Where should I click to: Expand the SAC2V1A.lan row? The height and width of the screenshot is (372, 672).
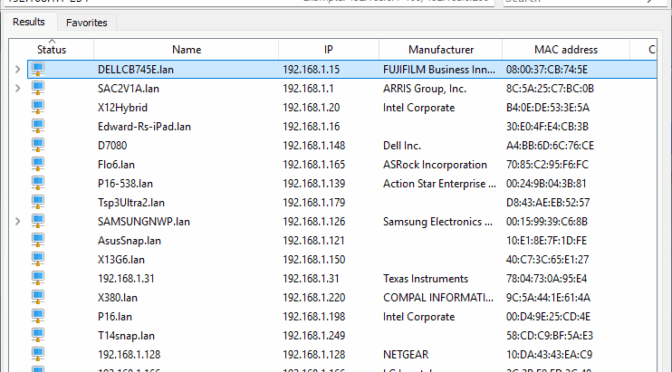(x=18, y=88)
